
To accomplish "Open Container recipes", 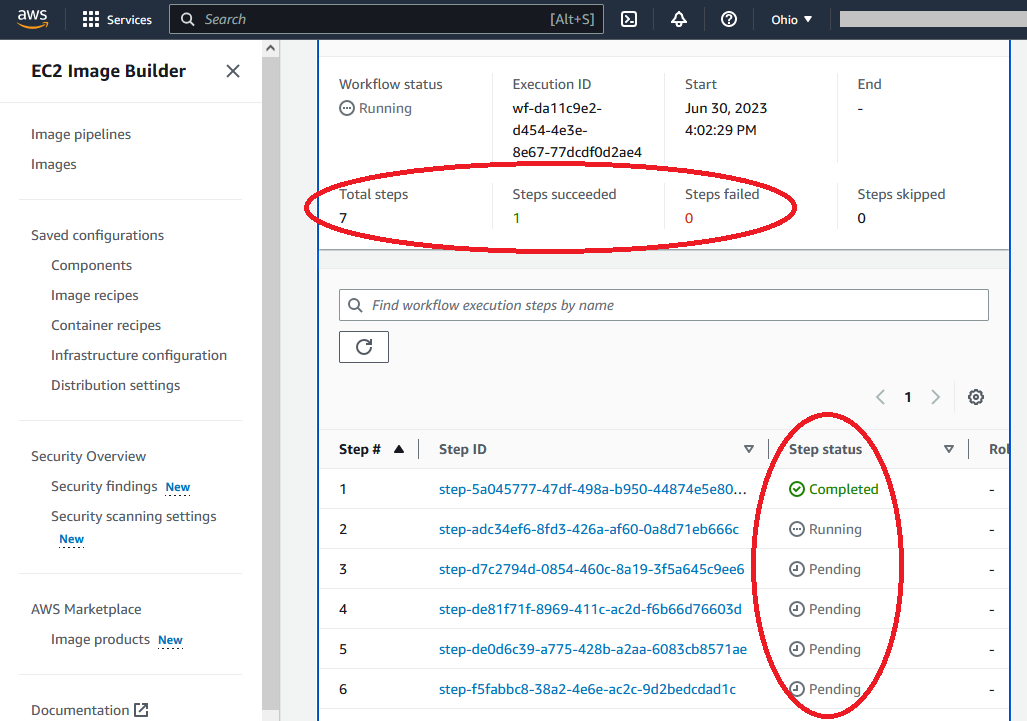I will point(106,325).
